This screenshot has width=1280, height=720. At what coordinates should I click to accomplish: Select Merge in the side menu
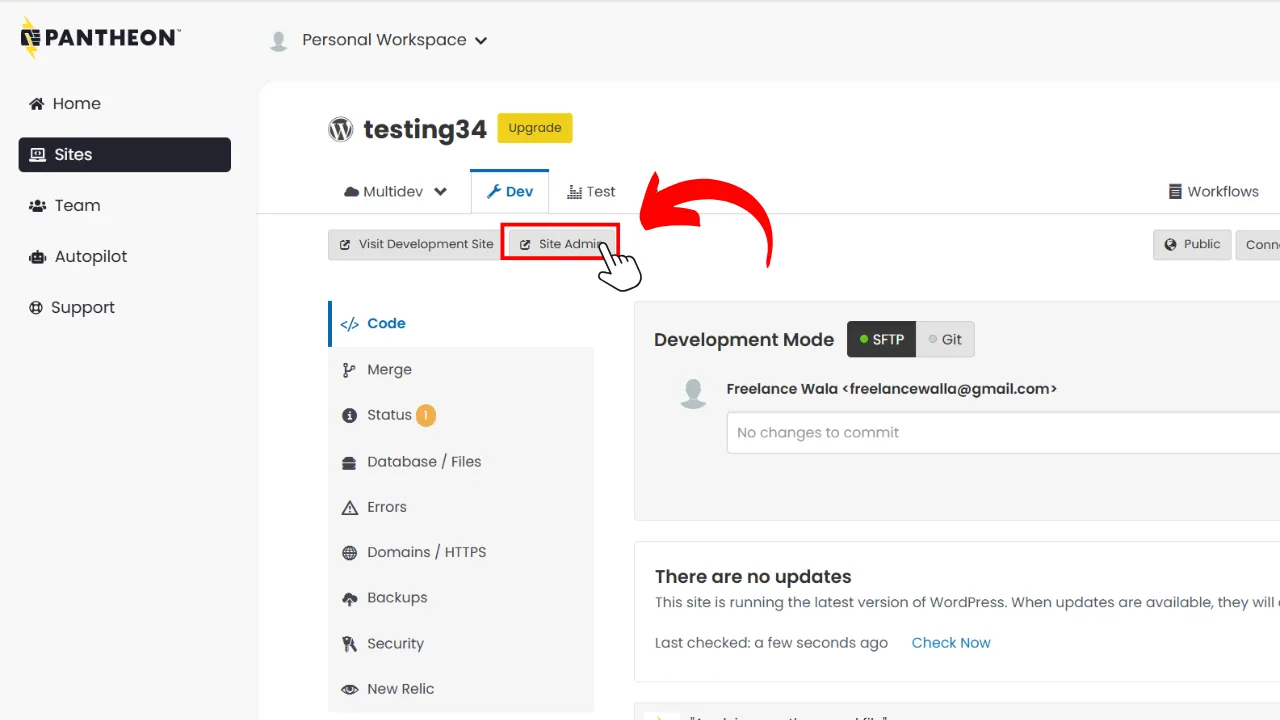462,370
